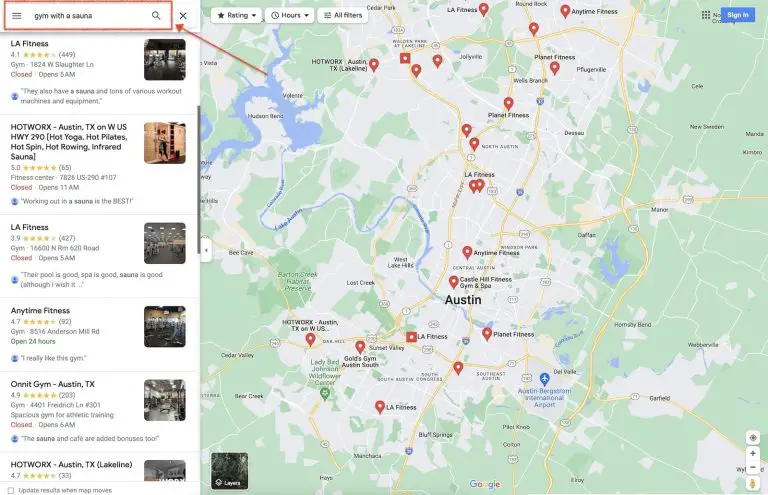Expand the Rating filter dropdown

tap(235, 16)
